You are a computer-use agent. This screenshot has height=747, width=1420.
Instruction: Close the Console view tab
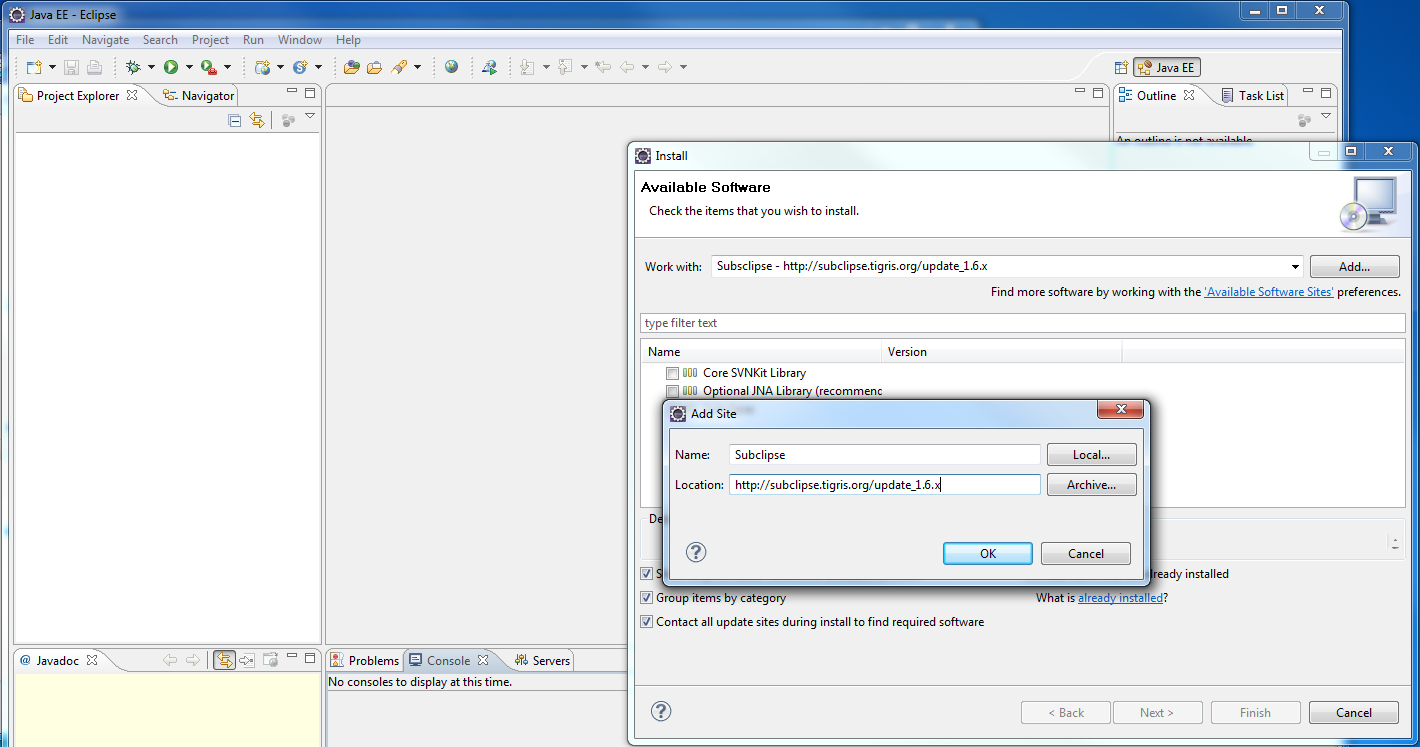pos(483,660)
